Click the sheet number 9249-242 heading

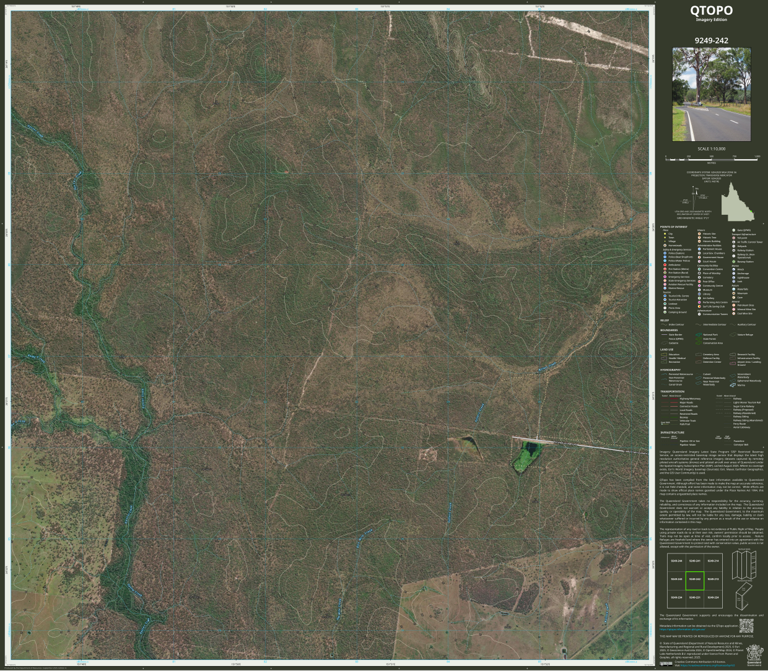[x=711, y=41]
